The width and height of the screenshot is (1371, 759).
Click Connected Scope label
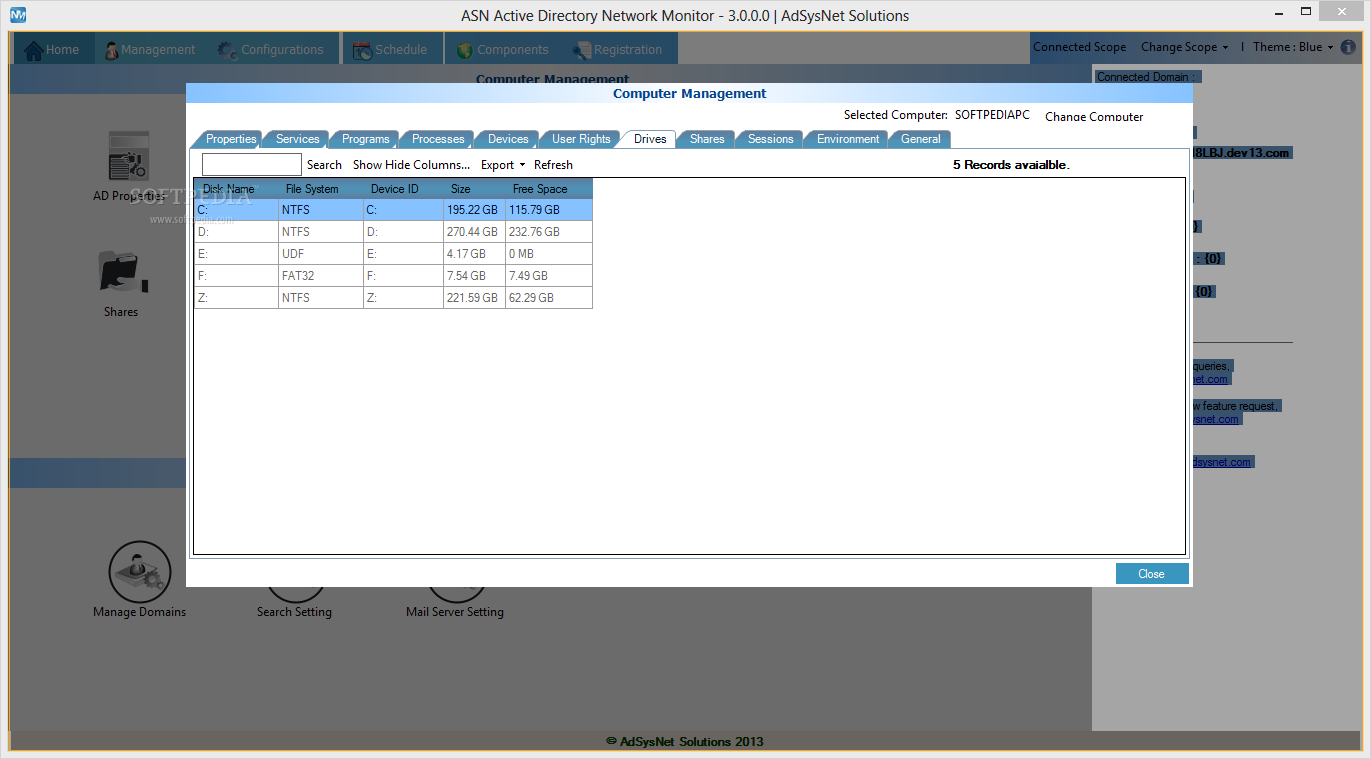pos(1079,47)
